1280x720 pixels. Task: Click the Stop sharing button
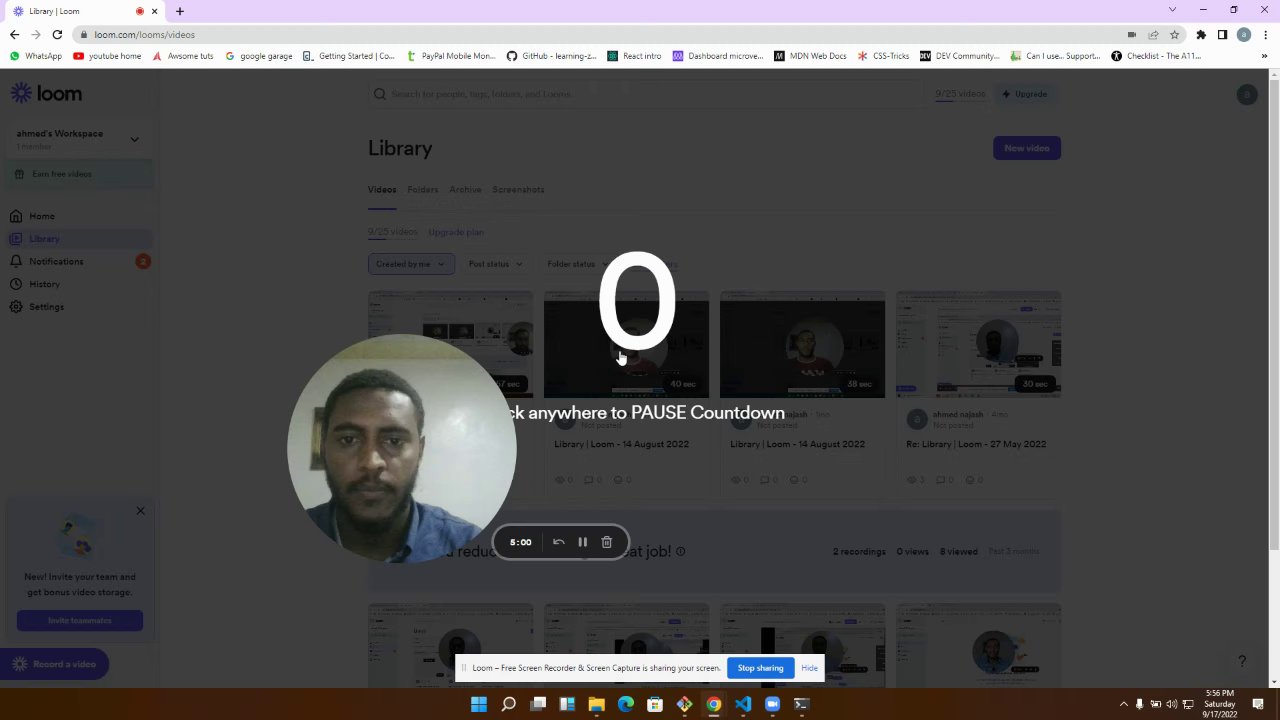coord(760,668)
